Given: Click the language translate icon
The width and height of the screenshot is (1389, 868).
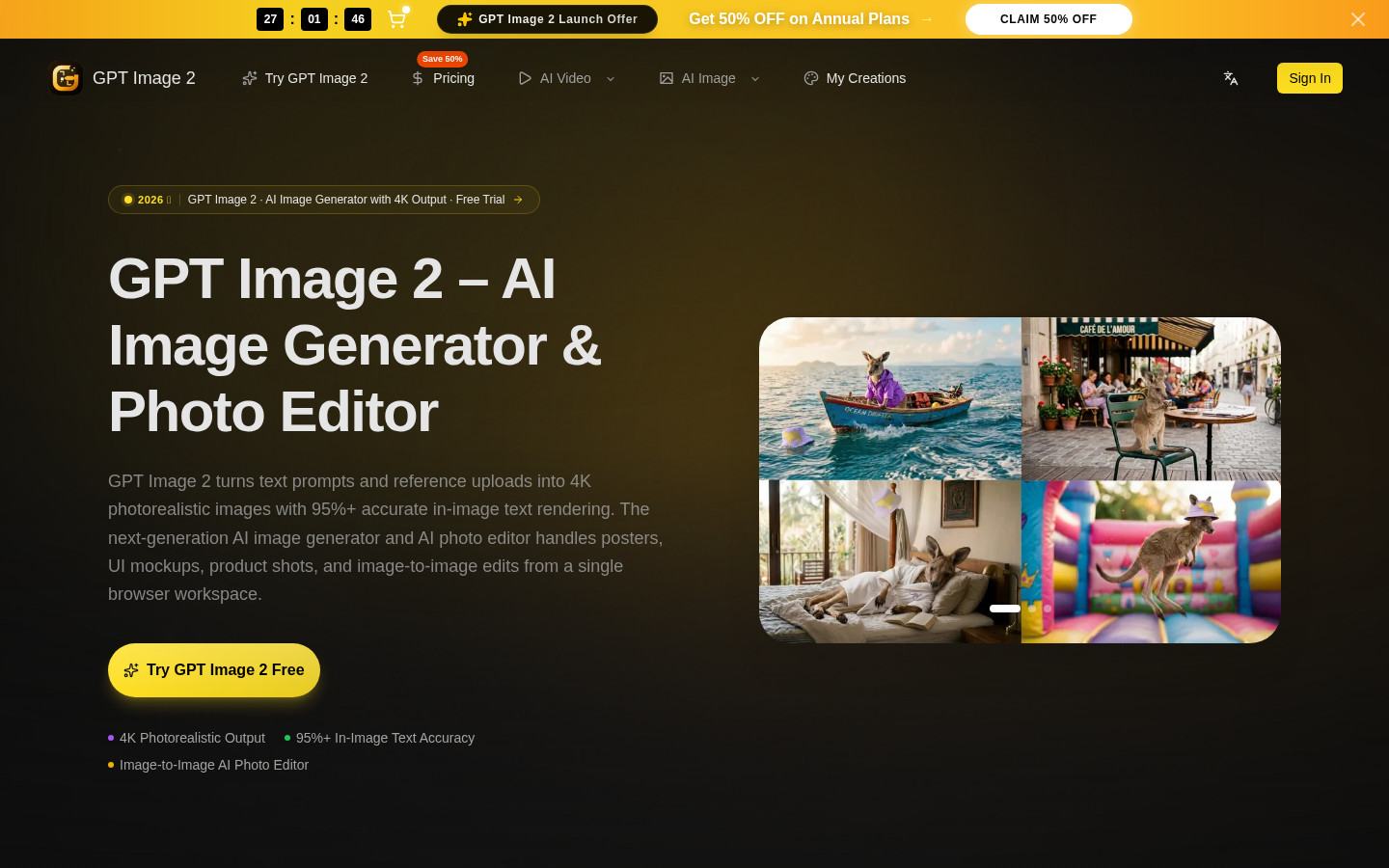Looking at the screenshot, I should [x=1231, y=78].
